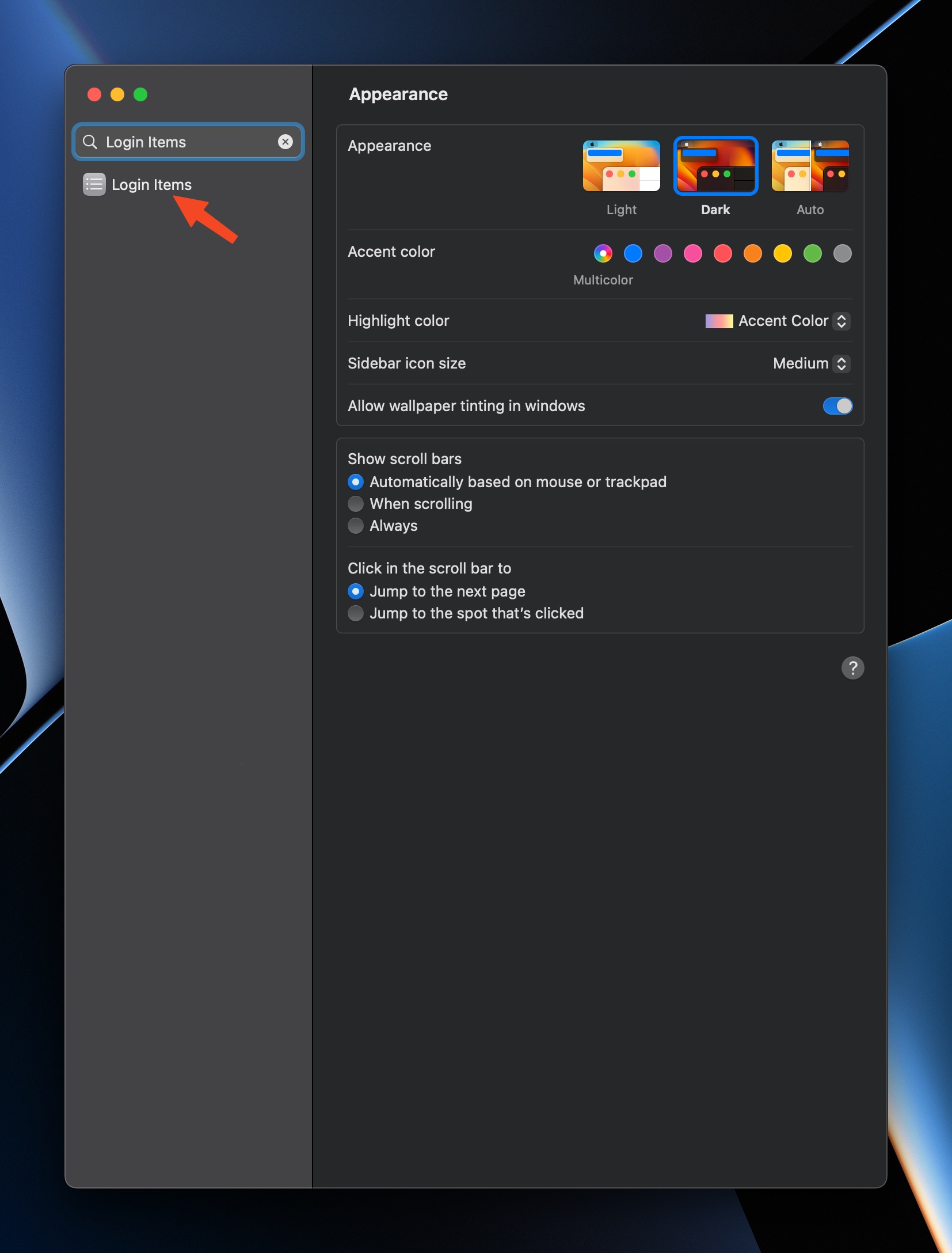The image size is (952, 1253).
Task: Select 'Jump to the spot that's clicked'
Action: pos(356,613)
